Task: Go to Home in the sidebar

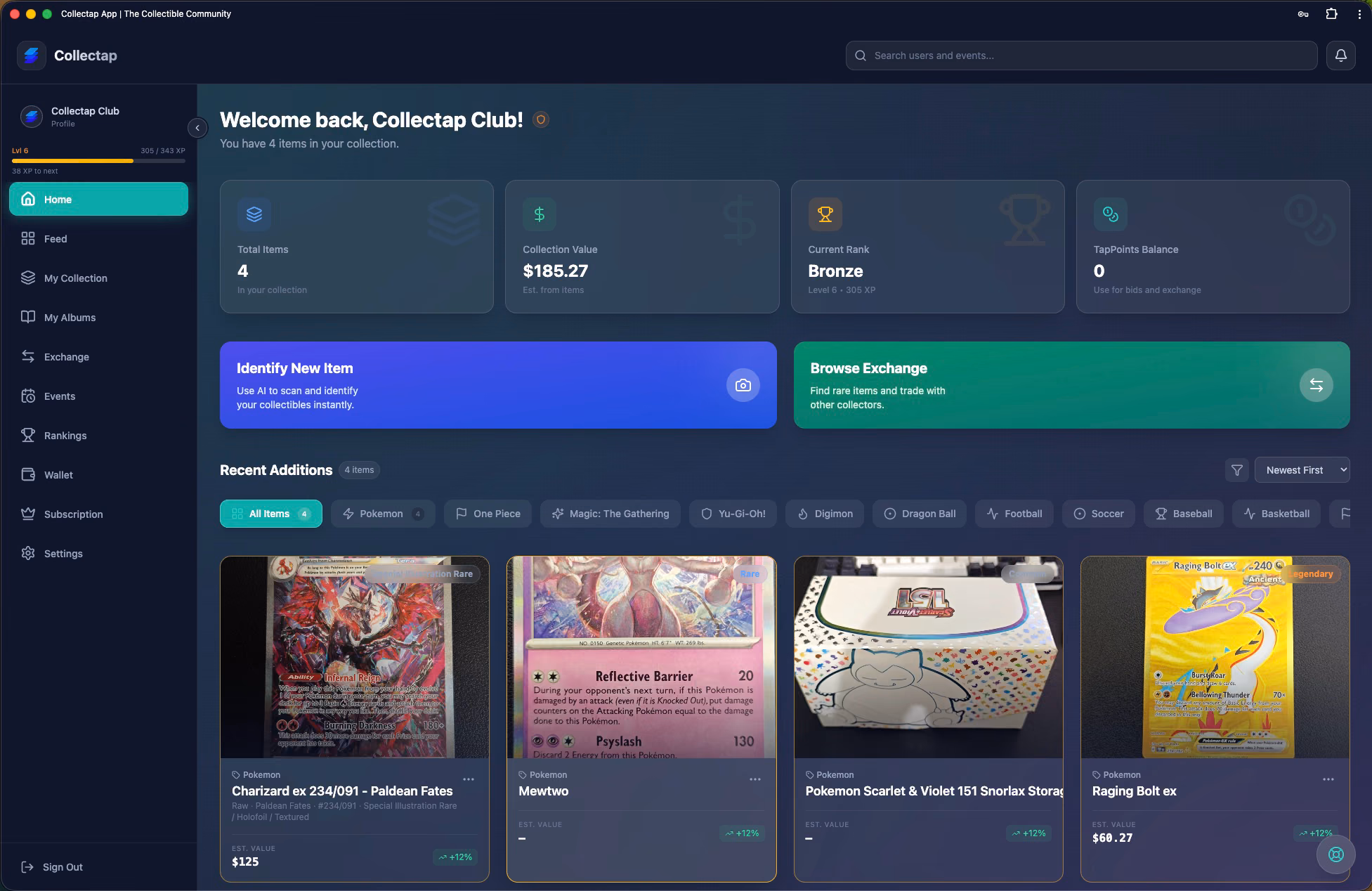Action: click(x=98, y=199)
